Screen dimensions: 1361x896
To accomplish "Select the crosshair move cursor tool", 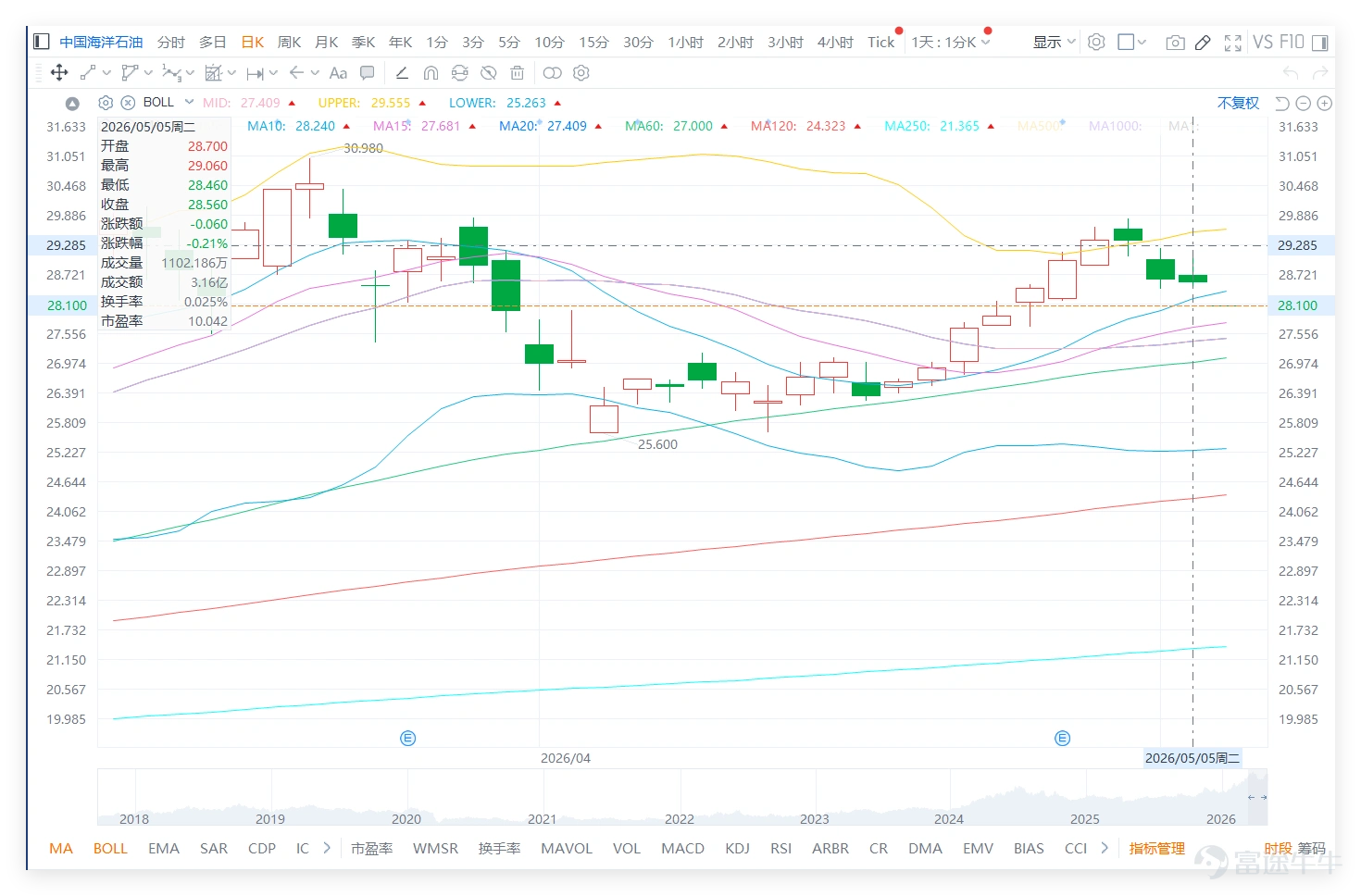I will click(59, 73).
